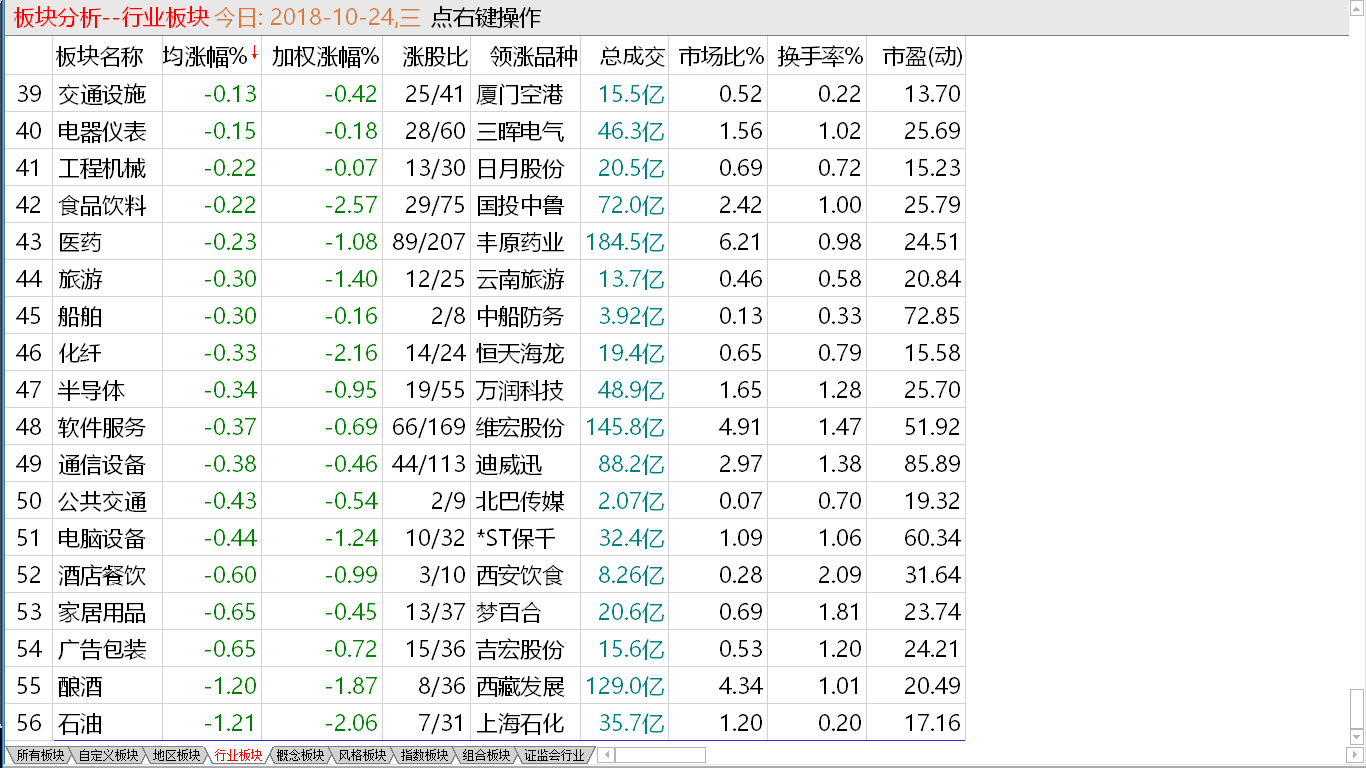This screenshot has width=1366, height=768.
Task: Switch to the 指数板块 tab
Action: [x=423, y=755]
